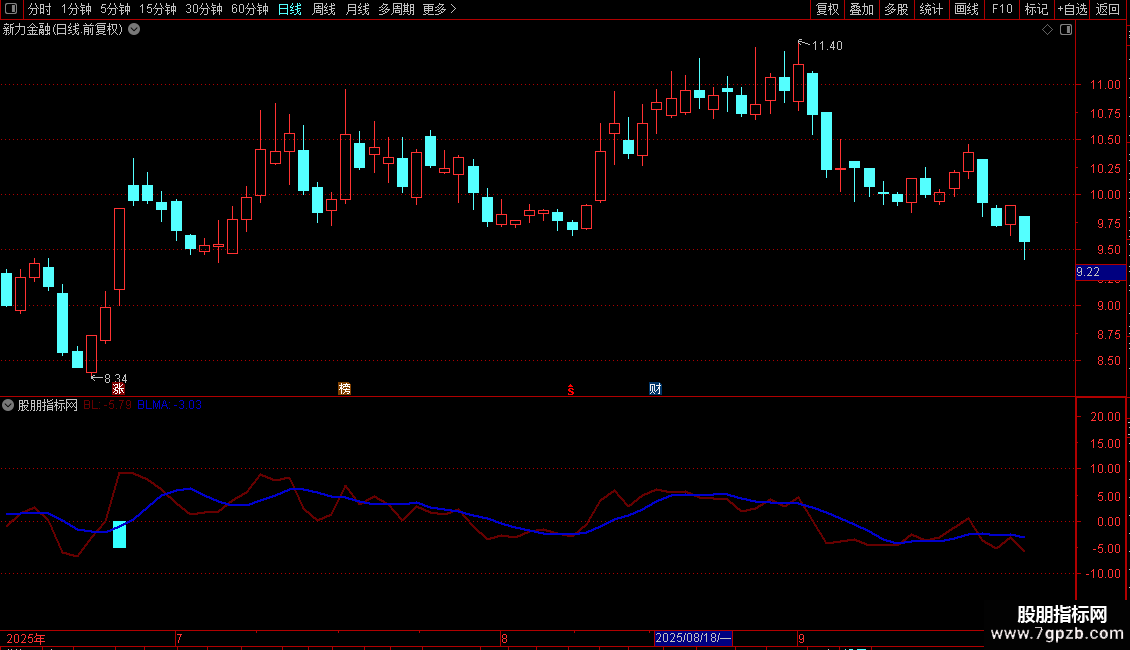Toggle the side panel icon left of 分时
The image size is (1130, 650).
coord(11,9)
